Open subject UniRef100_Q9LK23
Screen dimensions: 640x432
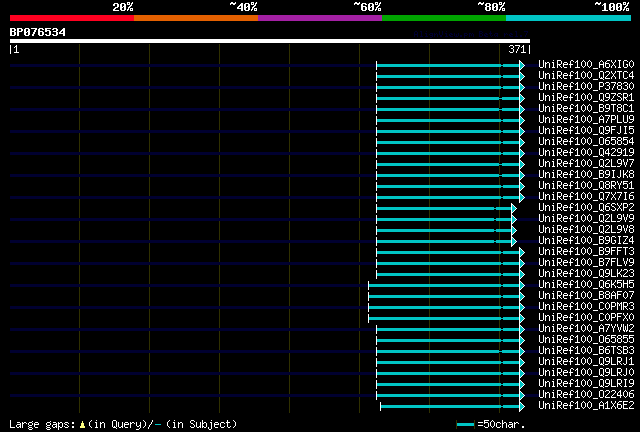[586, 274]
